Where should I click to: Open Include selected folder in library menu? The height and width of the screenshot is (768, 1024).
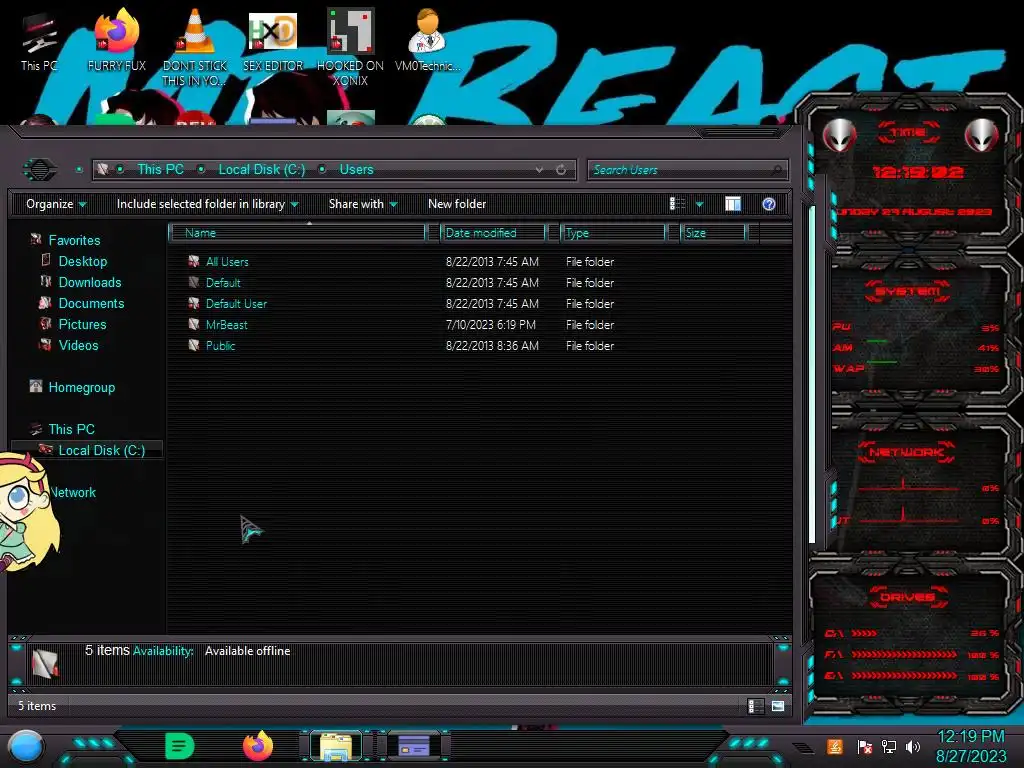(208, 204)
